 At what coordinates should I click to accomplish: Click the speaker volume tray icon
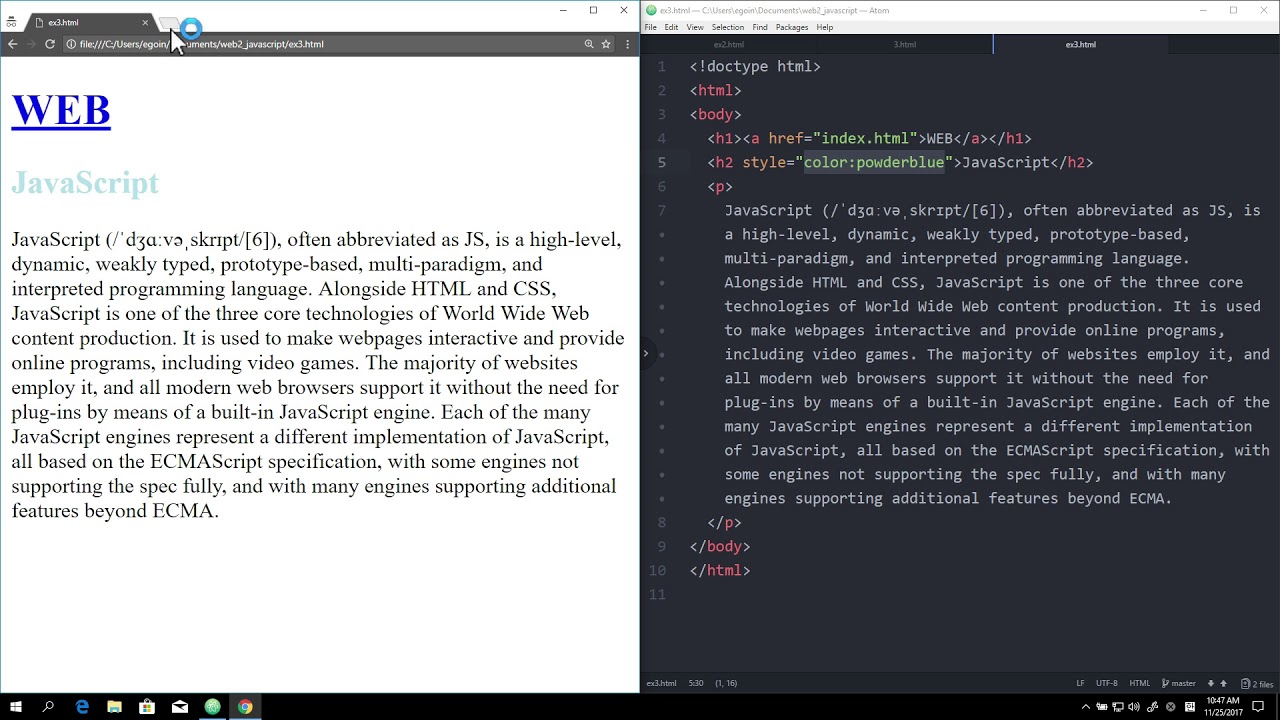(x=1136, y=707)
